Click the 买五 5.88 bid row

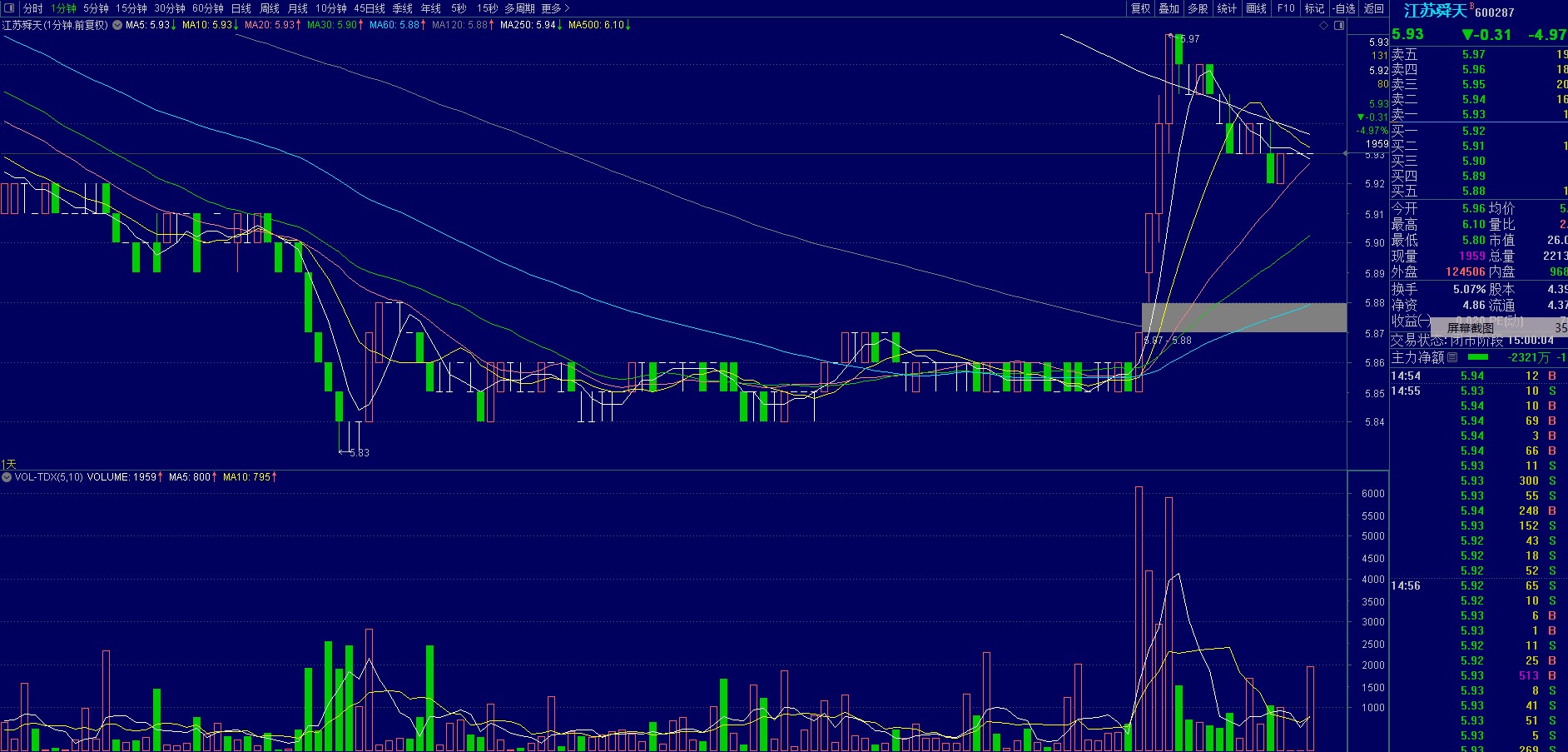pyautogui.click(x=1479, y=191)
